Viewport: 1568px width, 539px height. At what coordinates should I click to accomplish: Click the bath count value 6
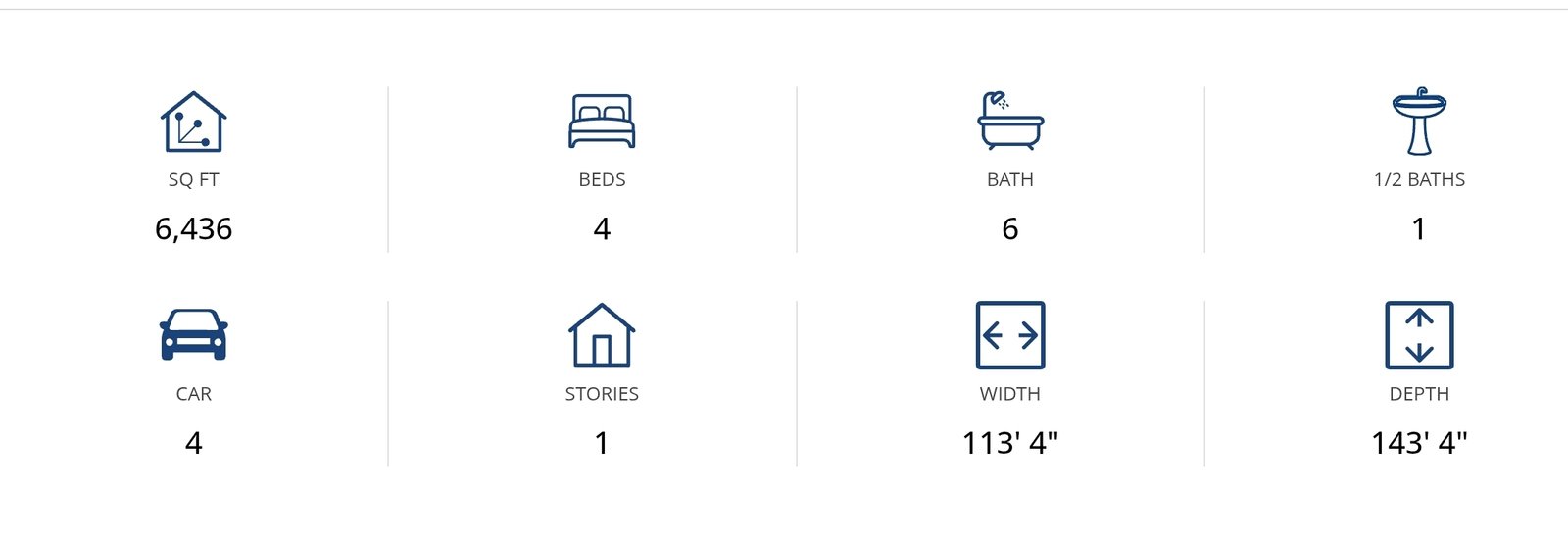pos(1010,229)
